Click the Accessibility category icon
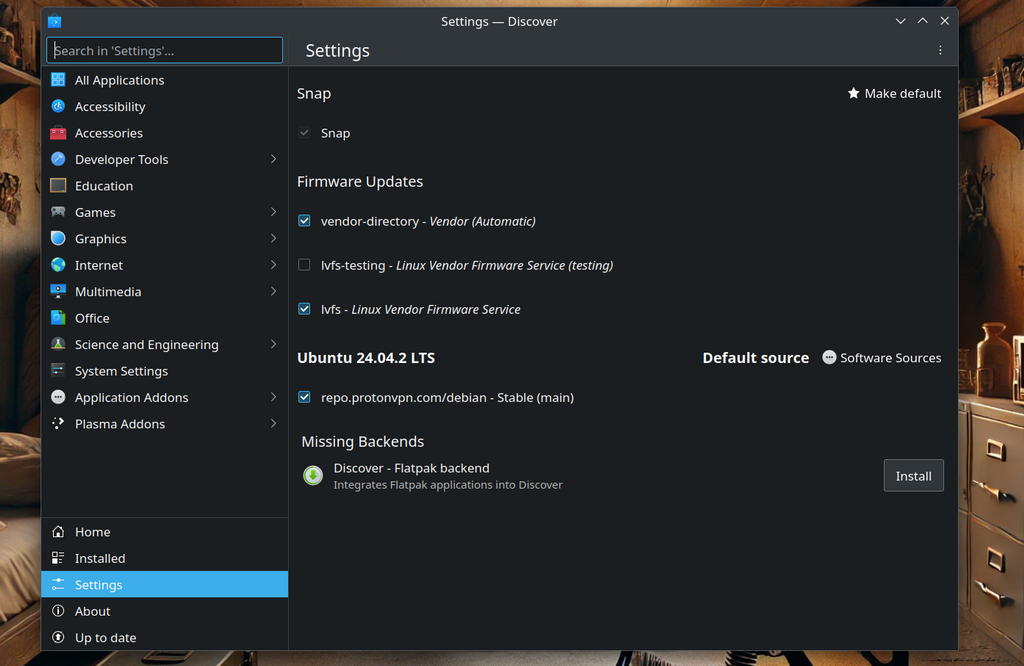The width and height of the screenshot is (1024, 666). click(x=58, y=106)
